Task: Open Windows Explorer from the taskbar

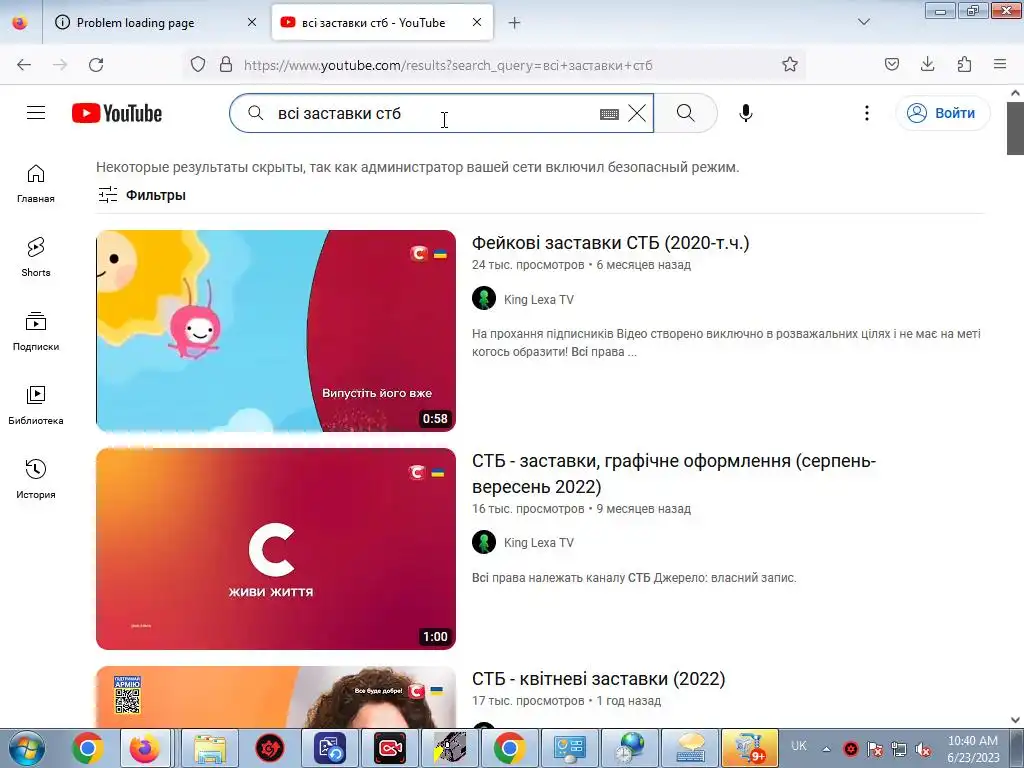Action: [x=210, y=748]
